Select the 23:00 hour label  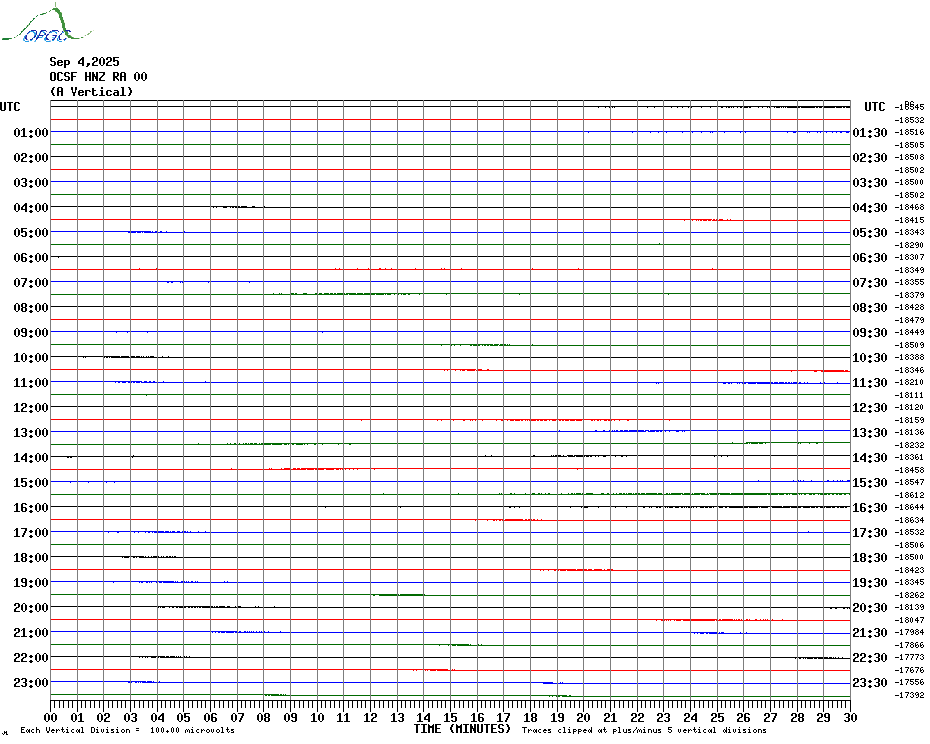point(31,683)
